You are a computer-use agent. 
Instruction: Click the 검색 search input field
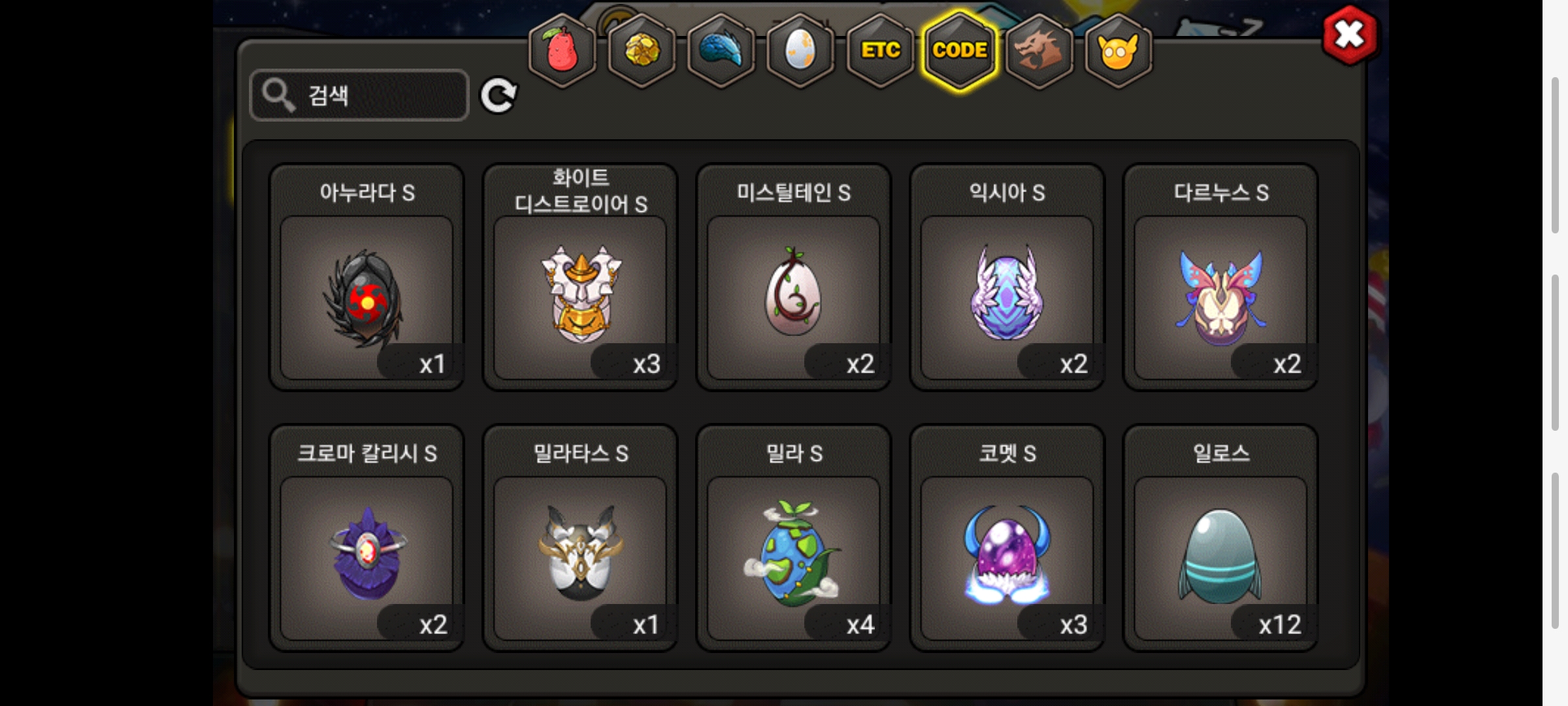tap(359, 95)
